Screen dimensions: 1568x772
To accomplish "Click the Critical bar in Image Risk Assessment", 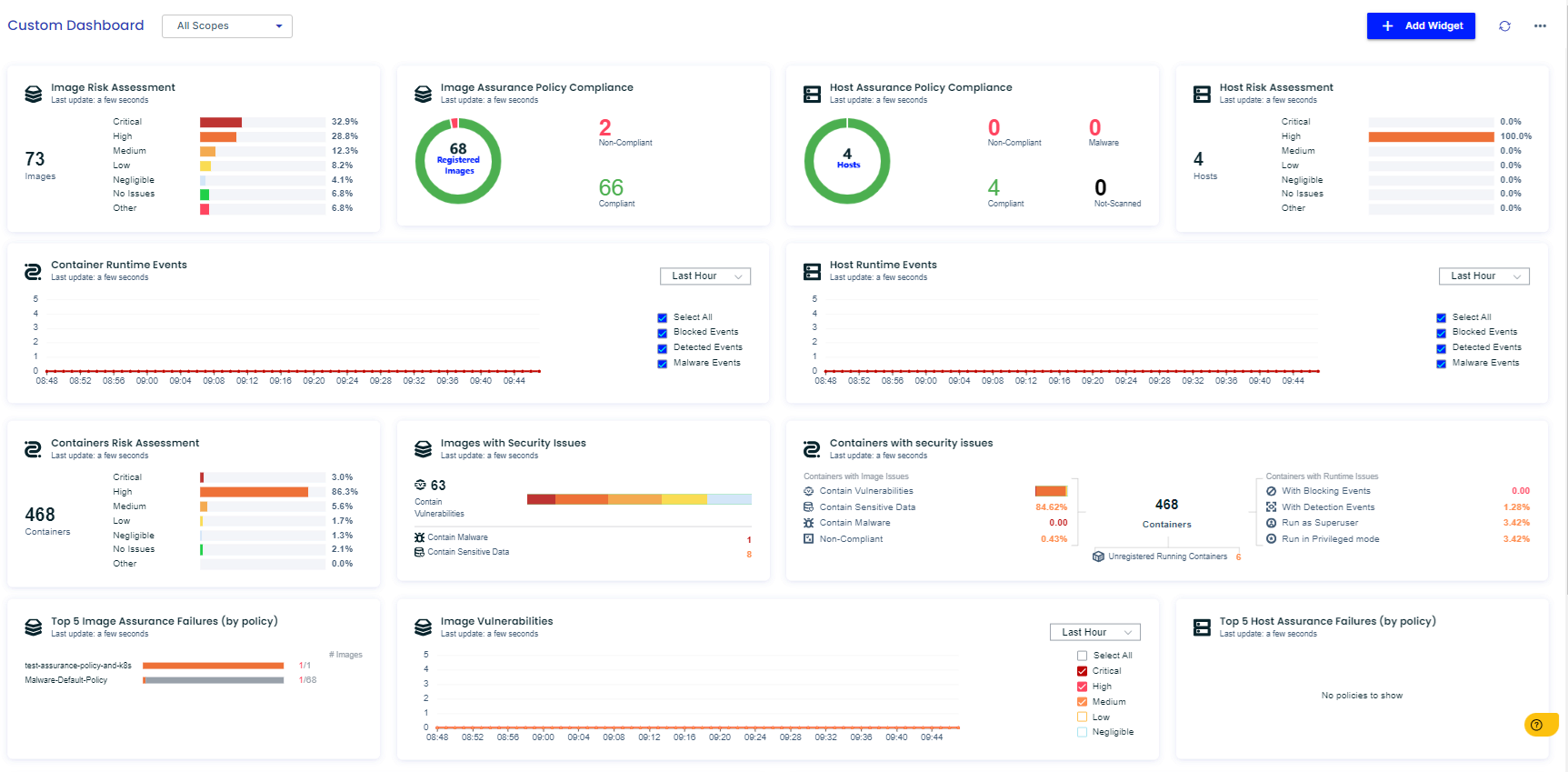I will click(x=221, y=122).
